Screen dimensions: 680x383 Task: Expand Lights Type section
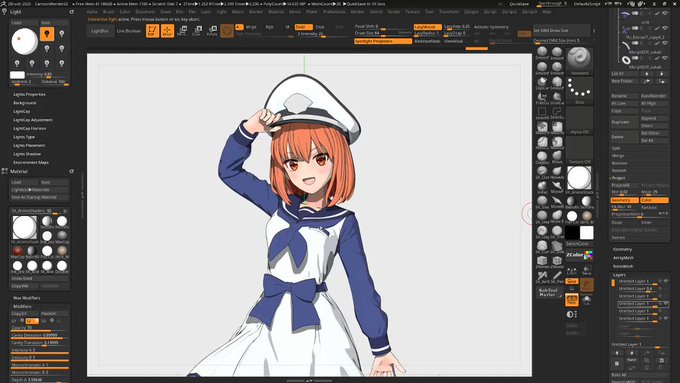tap(24, 137)
